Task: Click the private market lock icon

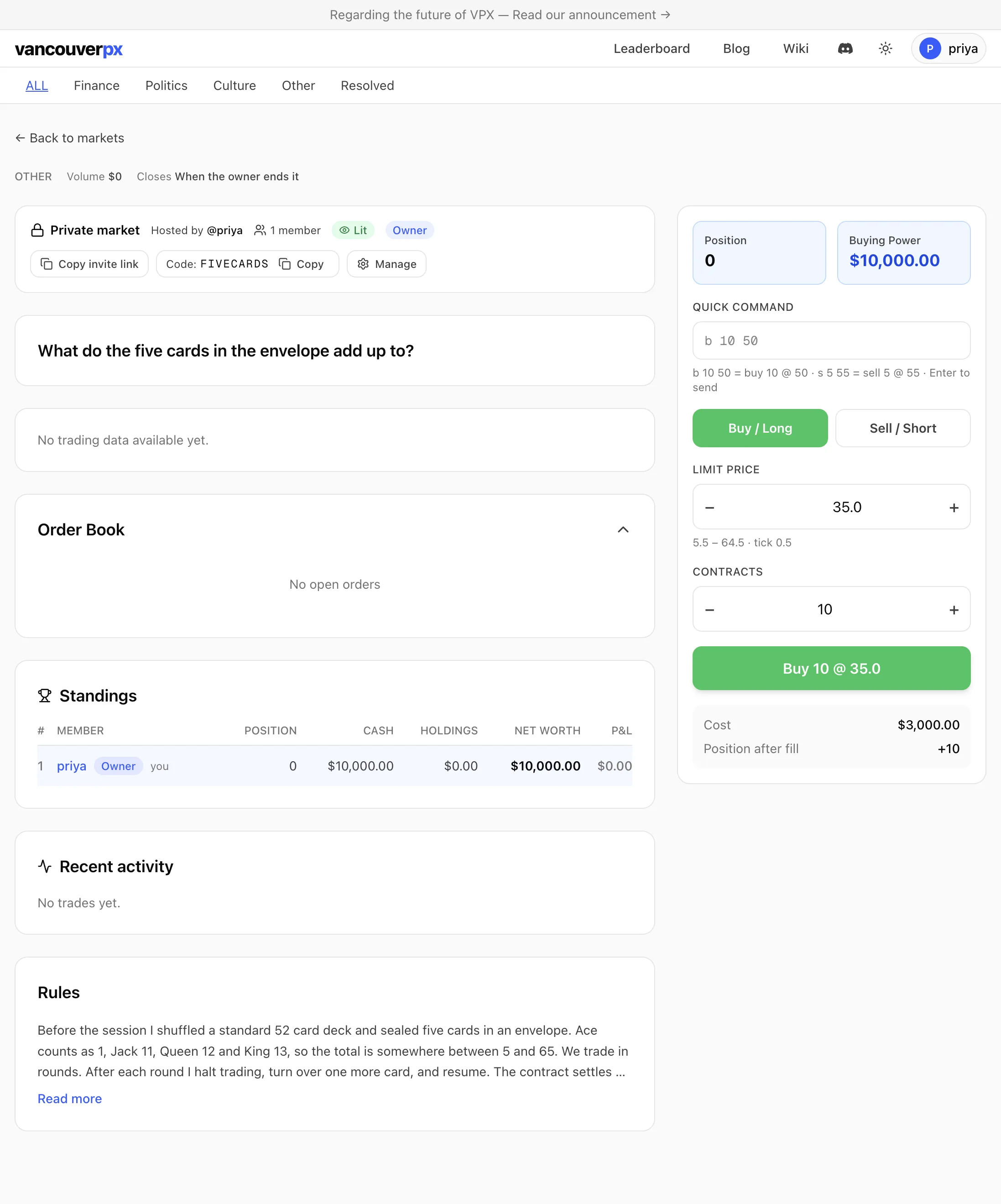Action: click(37, 230)
